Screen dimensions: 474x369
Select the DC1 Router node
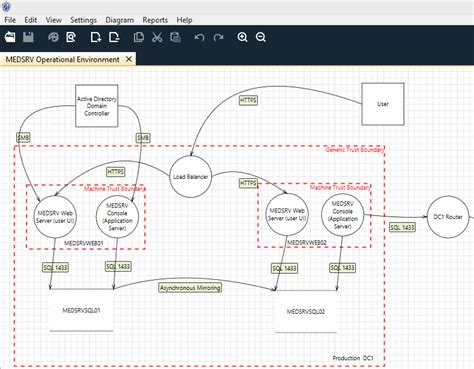[x=448, y=217]
